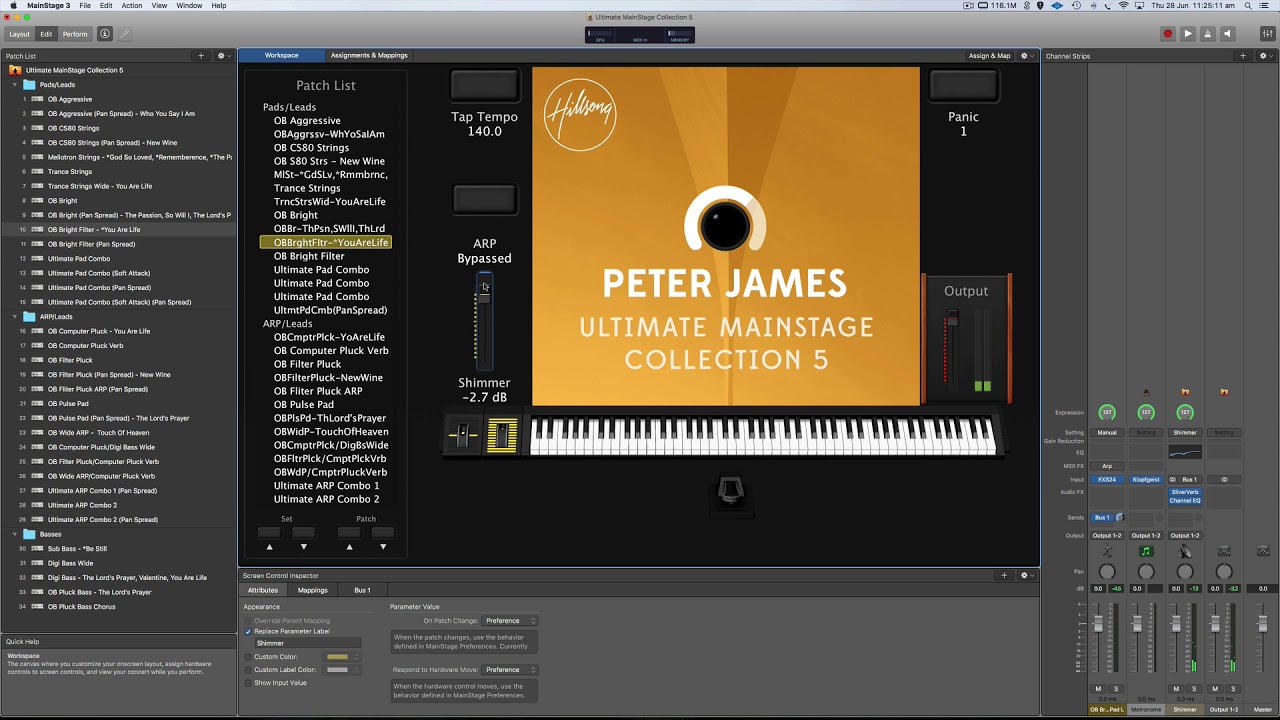Open the SilverVerb audio effect slot
Viewport: 1280px width, 720px height.
click(x=1185, y=492)
